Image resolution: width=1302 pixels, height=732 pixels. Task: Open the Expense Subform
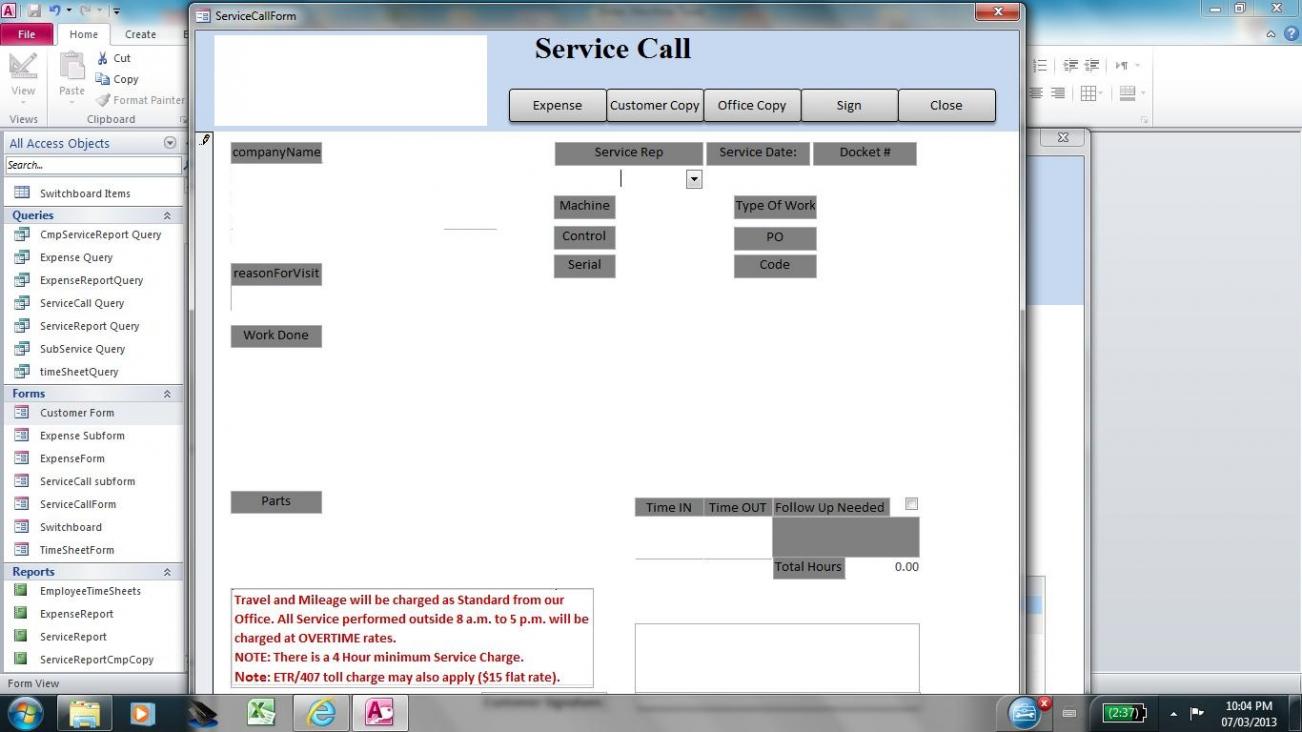[x=82, y=435]
